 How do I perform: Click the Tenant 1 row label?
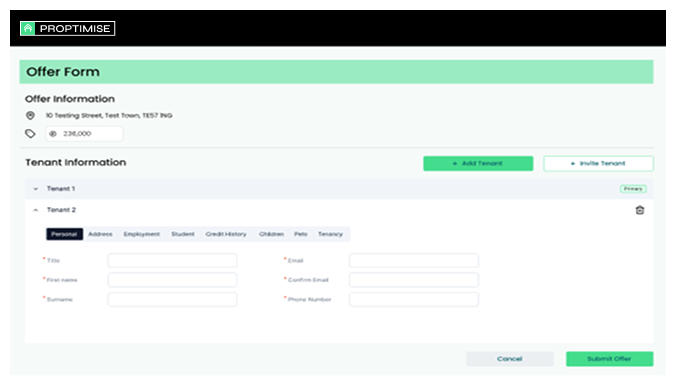click(61, 189)
